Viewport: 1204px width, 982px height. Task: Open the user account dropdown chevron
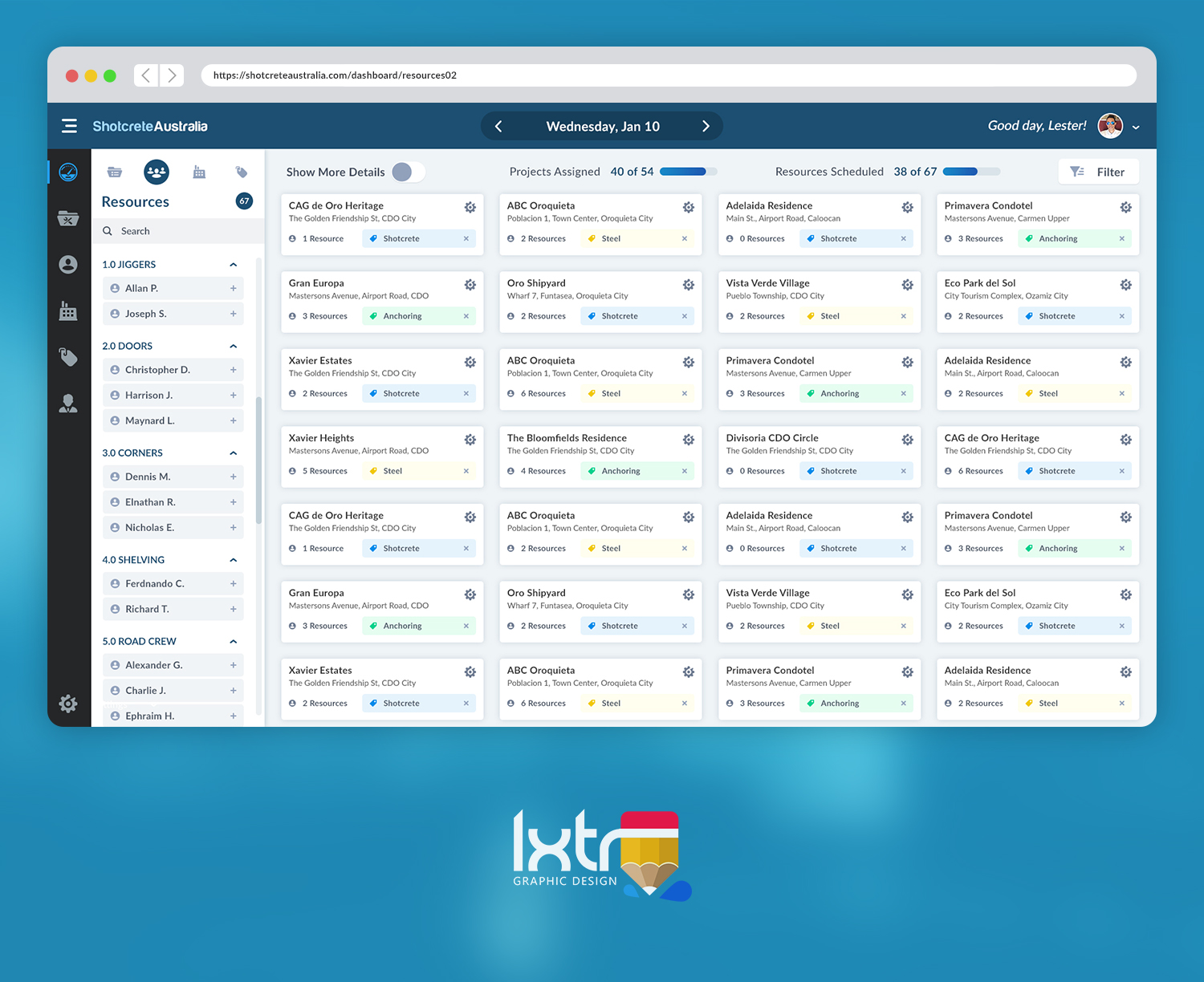1136,127
